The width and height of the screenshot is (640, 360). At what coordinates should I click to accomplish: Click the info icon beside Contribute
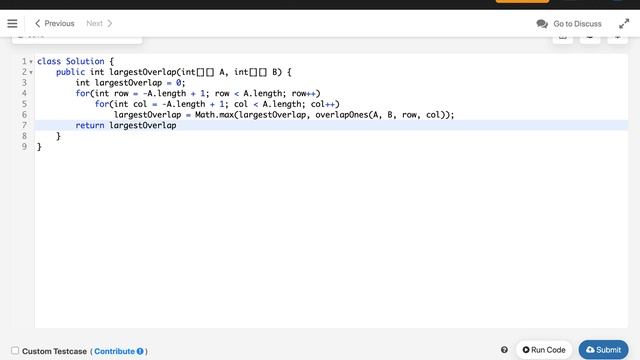coord(140,351)
